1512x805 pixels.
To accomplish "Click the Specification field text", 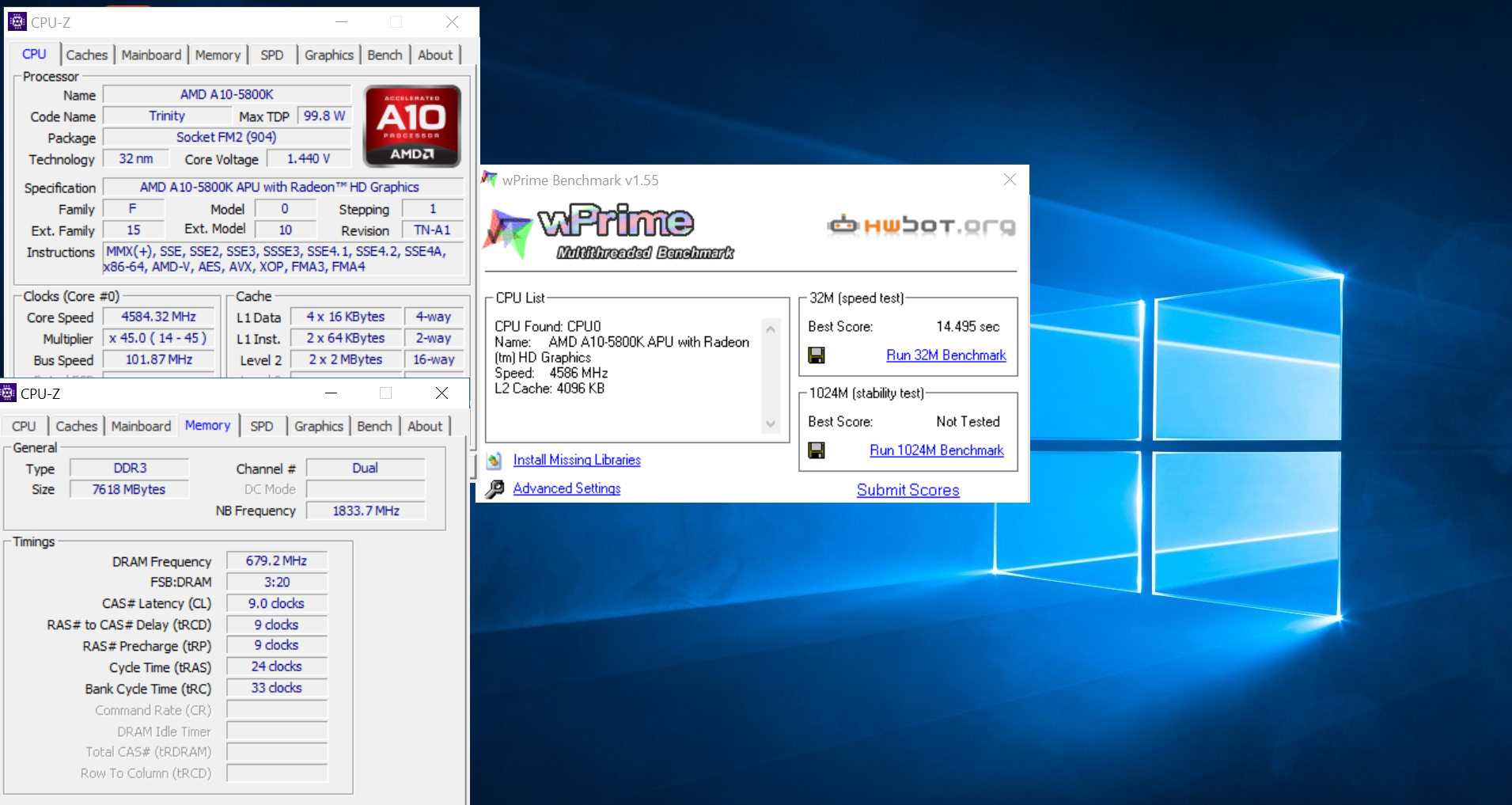I will (283, 187).
